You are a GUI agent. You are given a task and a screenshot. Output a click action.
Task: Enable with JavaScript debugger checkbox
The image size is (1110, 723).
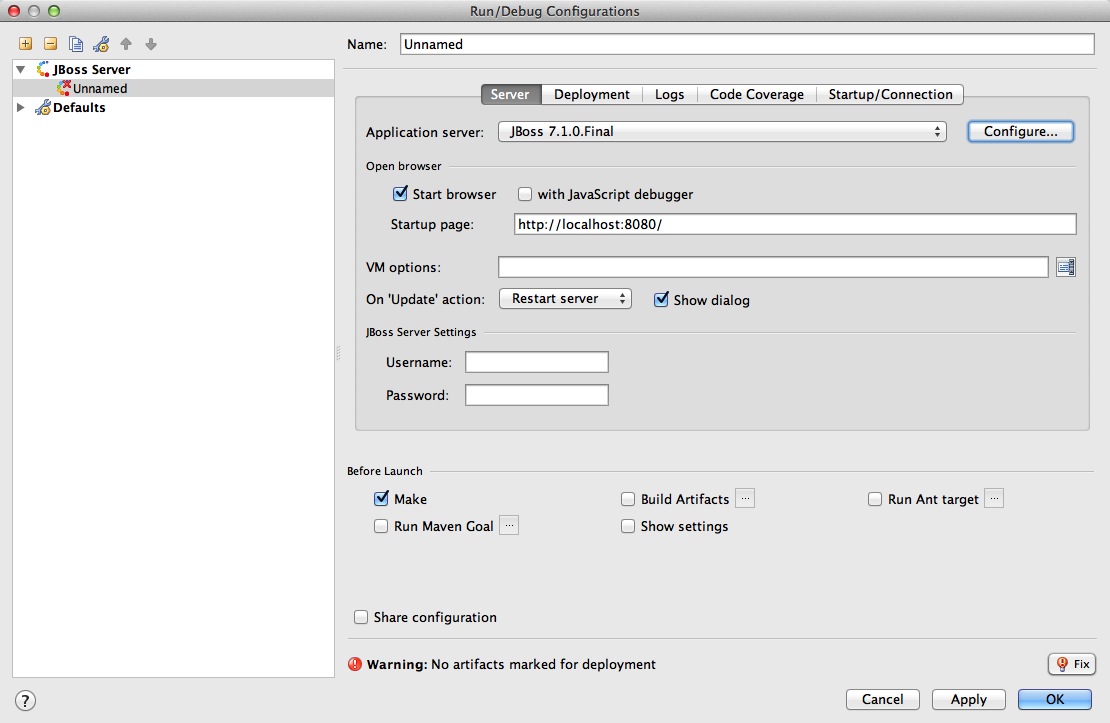pyautogui.click(x=525, y=194)
